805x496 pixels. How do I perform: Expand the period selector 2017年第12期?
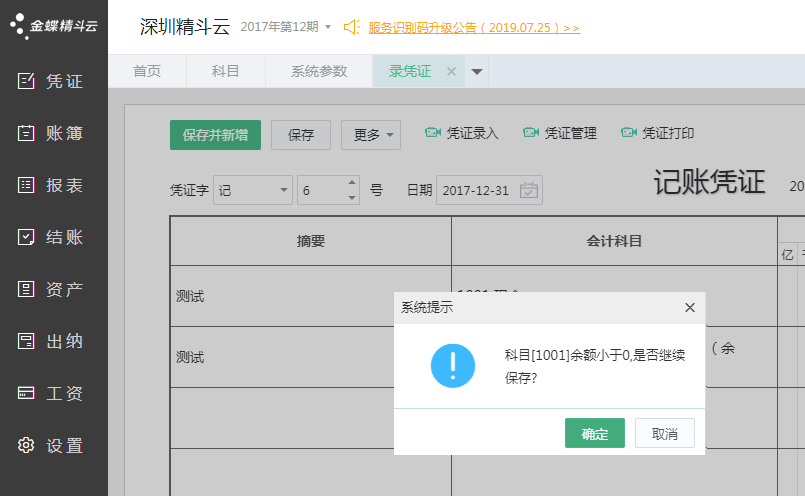327,28
